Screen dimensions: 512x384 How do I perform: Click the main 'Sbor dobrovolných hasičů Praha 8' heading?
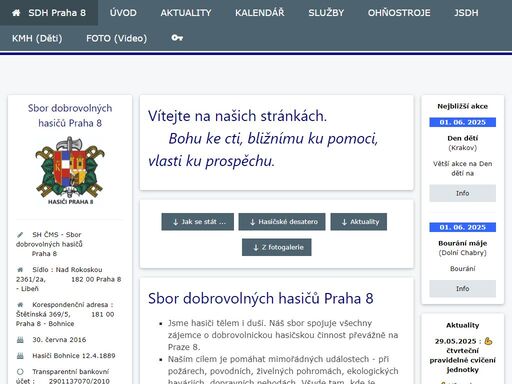coord(261,298)
